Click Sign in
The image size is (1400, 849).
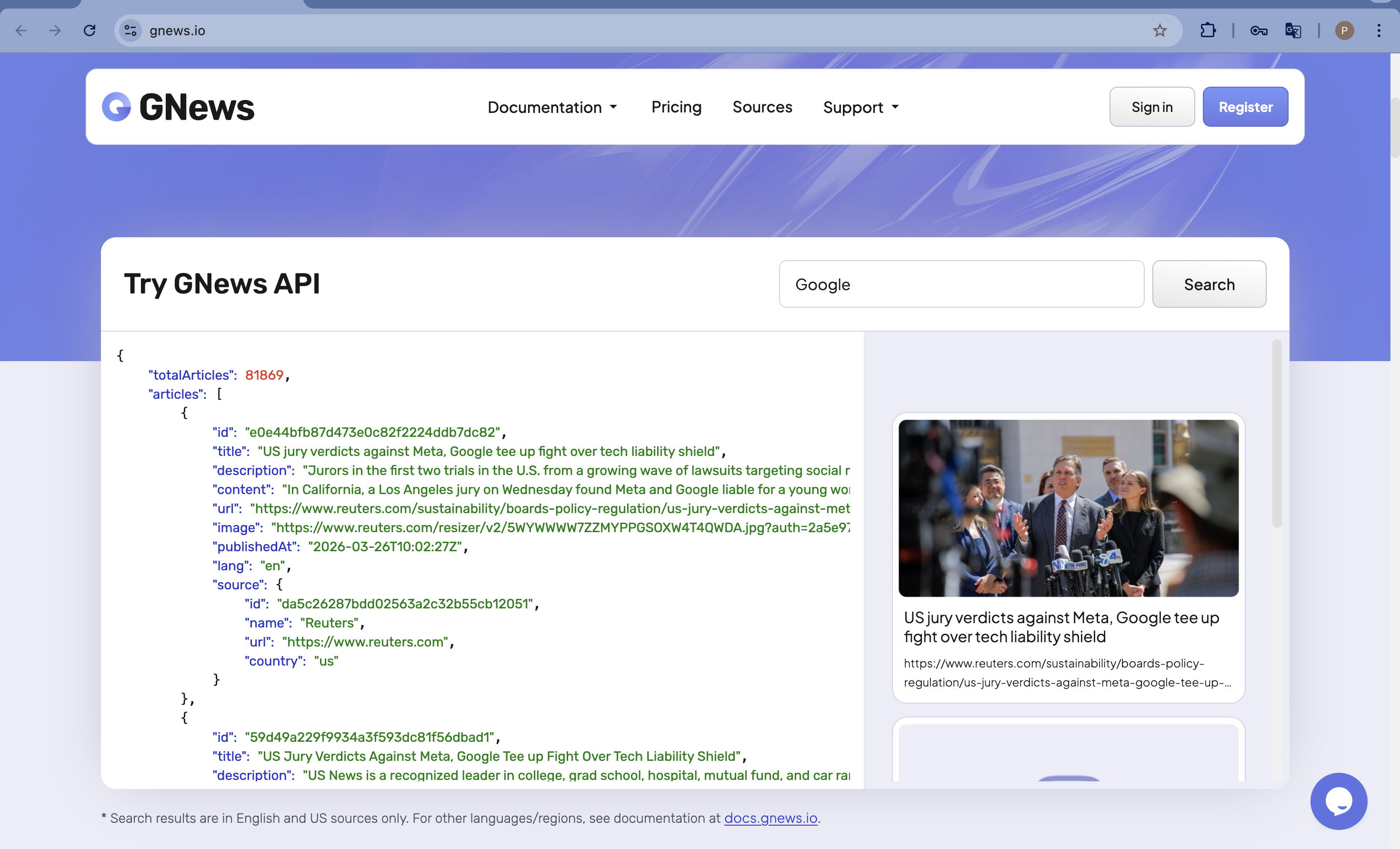coord(1152,106)
